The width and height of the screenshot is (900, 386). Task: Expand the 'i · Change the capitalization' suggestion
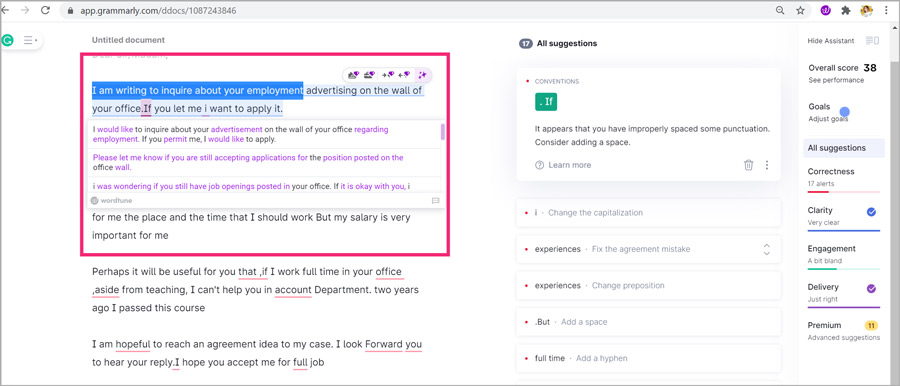click(x=649, y=213)
